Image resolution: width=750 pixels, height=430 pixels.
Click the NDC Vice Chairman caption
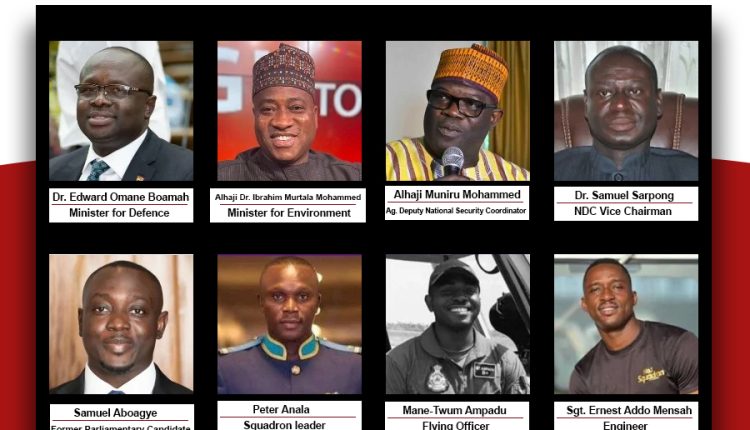click(623, 211)
